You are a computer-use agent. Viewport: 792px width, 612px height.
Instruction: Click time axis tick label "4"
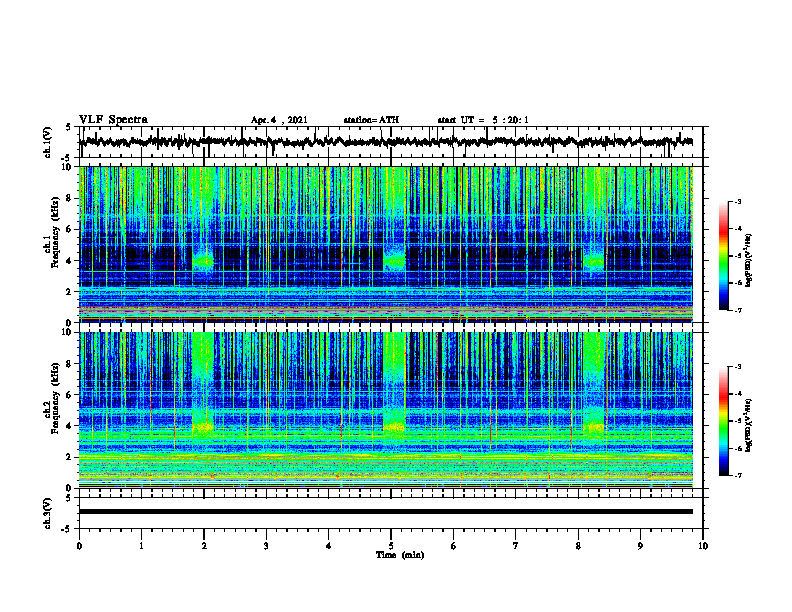[329, 546]
